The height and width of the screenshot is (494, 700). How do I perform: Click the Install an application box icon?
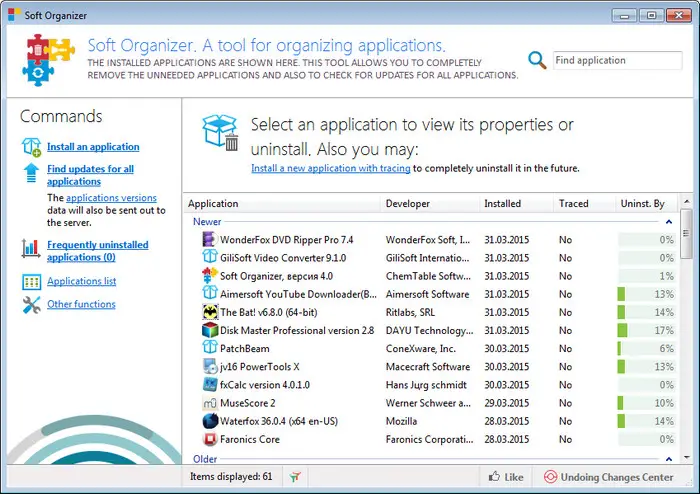[x=31, y=147]
